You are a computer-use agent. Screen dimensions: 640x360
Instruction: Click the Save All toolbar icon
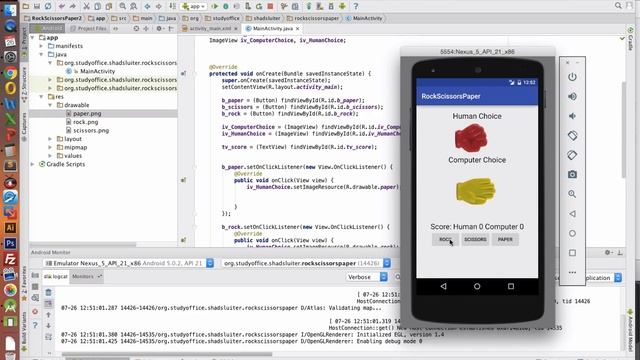[37, 6]
